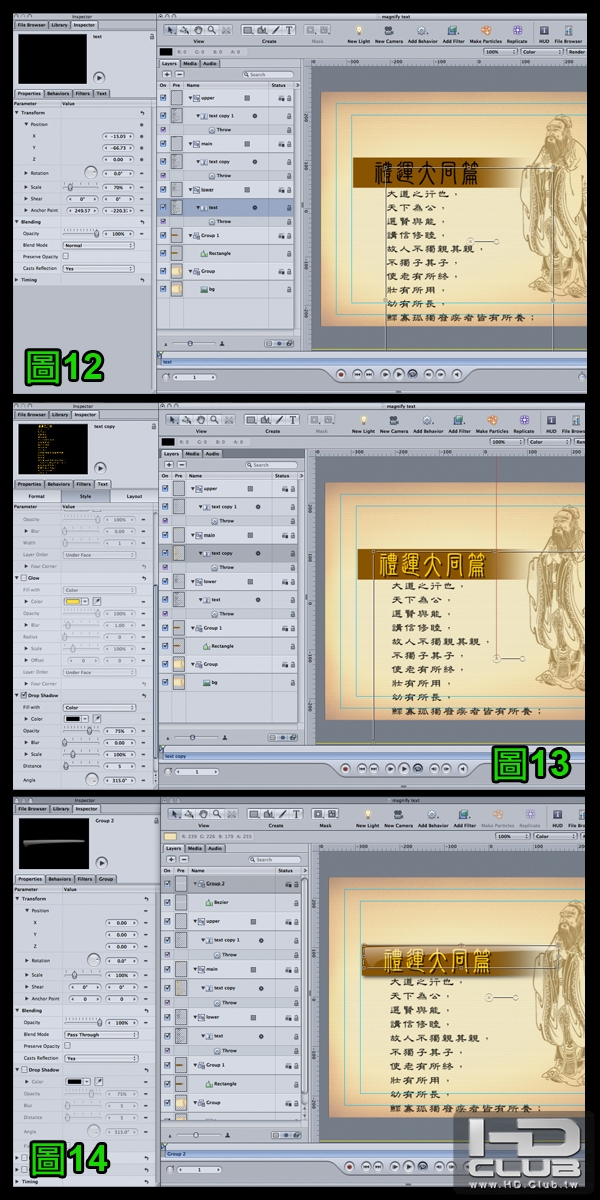The height and width of the screenshot is (1200, 600).
Task: Click Replicate icon in figure 12 toolbar
Action: coord(518,31)
